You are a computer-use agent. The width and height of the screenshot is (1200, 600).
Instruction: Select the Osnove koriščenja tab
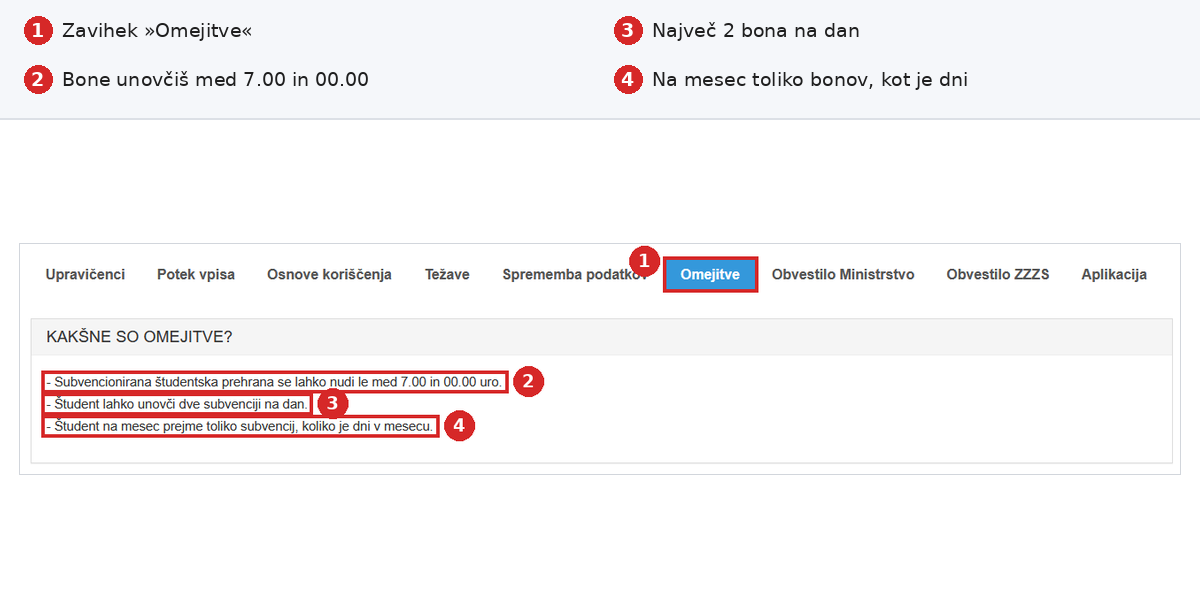coord(329,274)
